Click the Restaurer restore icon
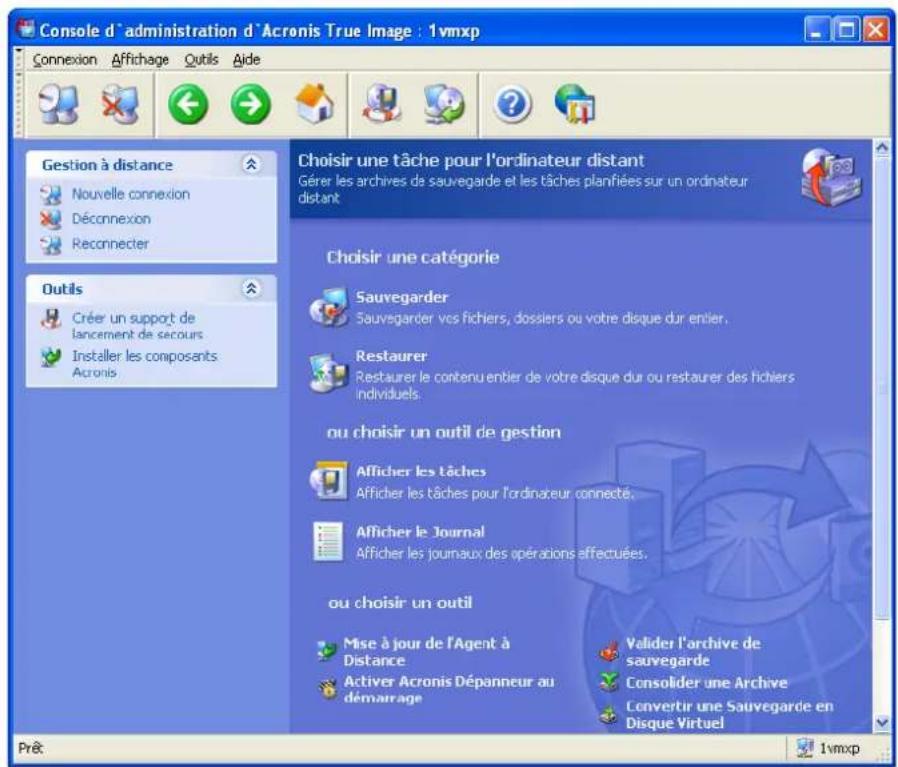Image resolution: width=898 pixels, height=767 pixels. click(329, 373)
